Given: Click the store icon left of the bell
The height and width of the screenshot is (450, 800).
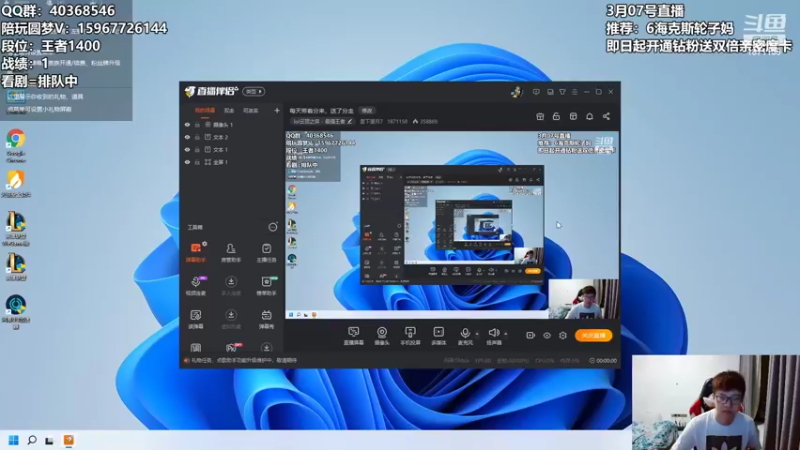Looking at the screenshot, I should click(x=573, y=116).
